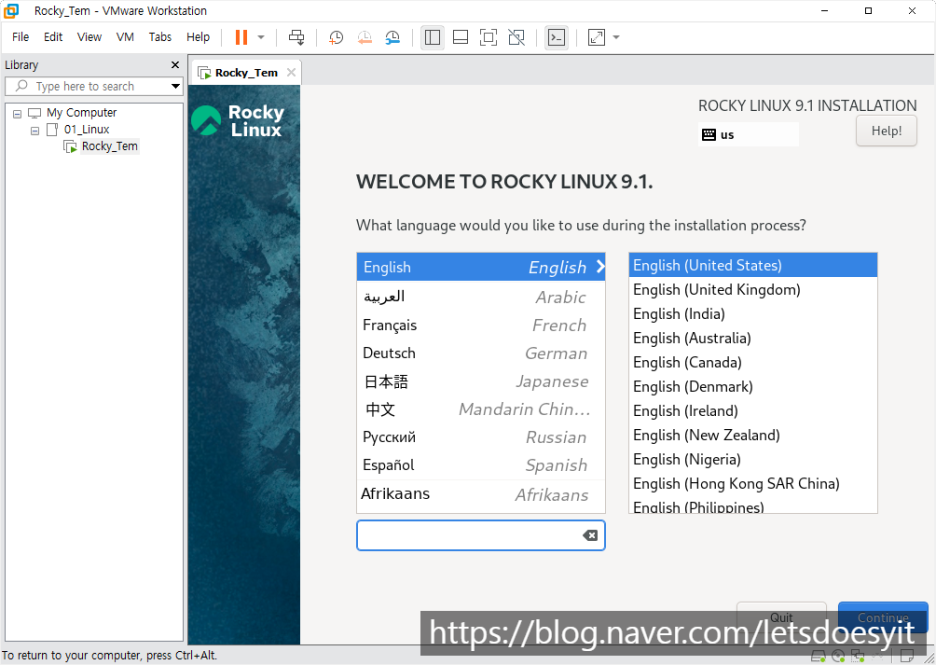Clear the language search field icon
Screen dimensions: 936x665
590,535
